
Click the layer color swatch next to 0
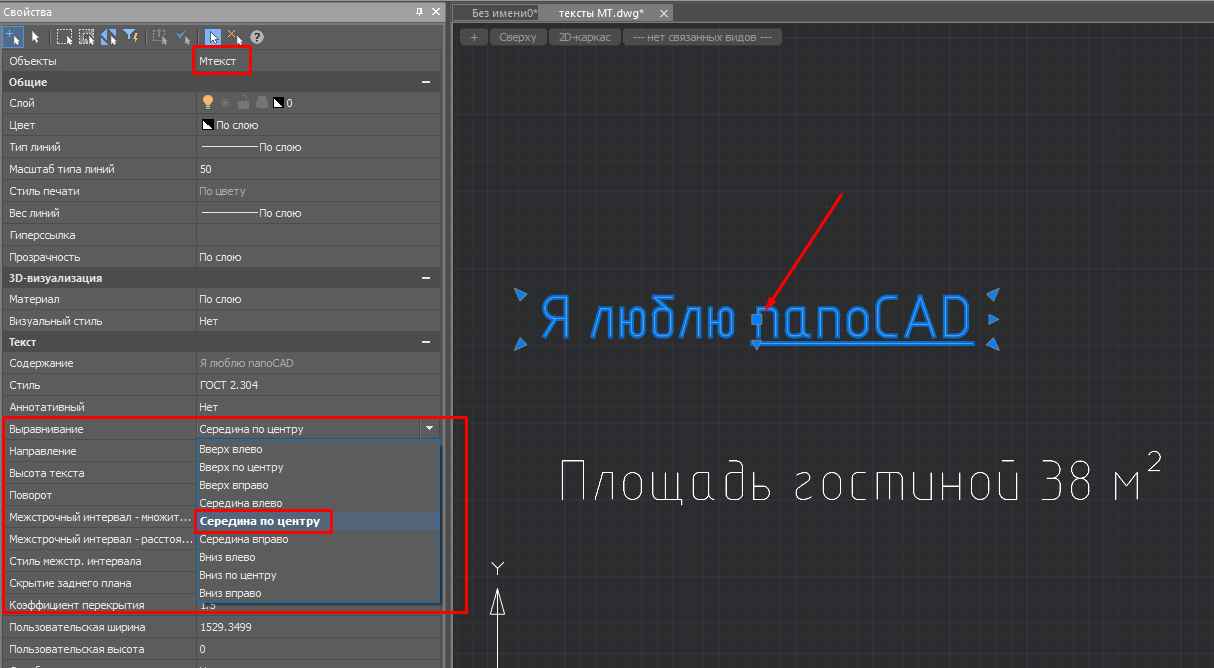(279, 103)
